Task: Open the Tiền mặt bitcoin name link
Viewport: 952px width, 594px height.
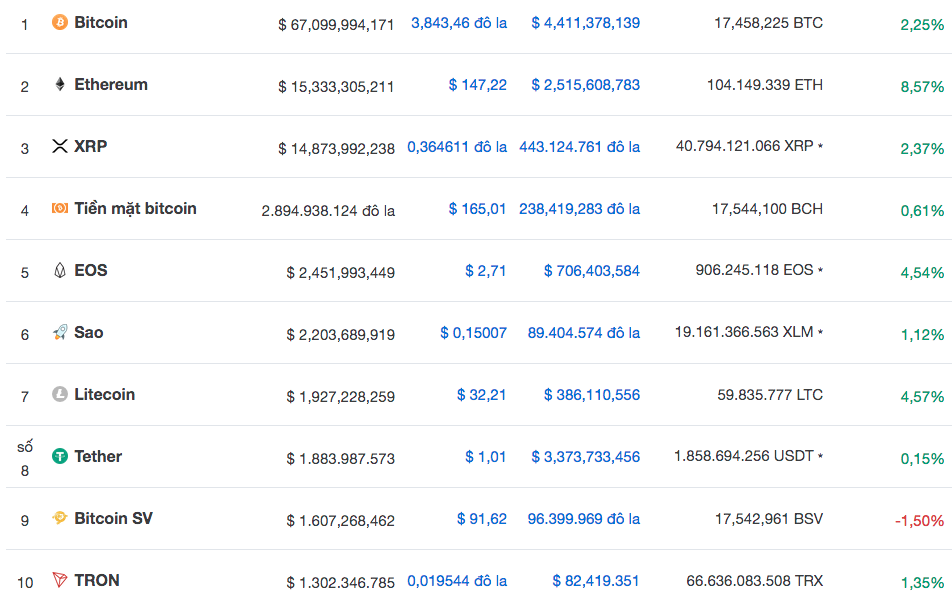Action: (135, 208)
